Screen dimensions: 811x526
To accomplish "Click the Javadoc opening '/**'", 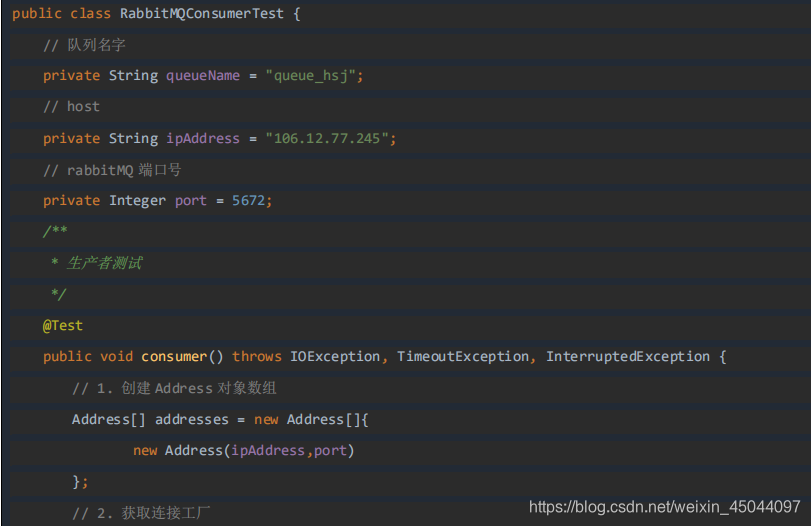I will 55,231.
